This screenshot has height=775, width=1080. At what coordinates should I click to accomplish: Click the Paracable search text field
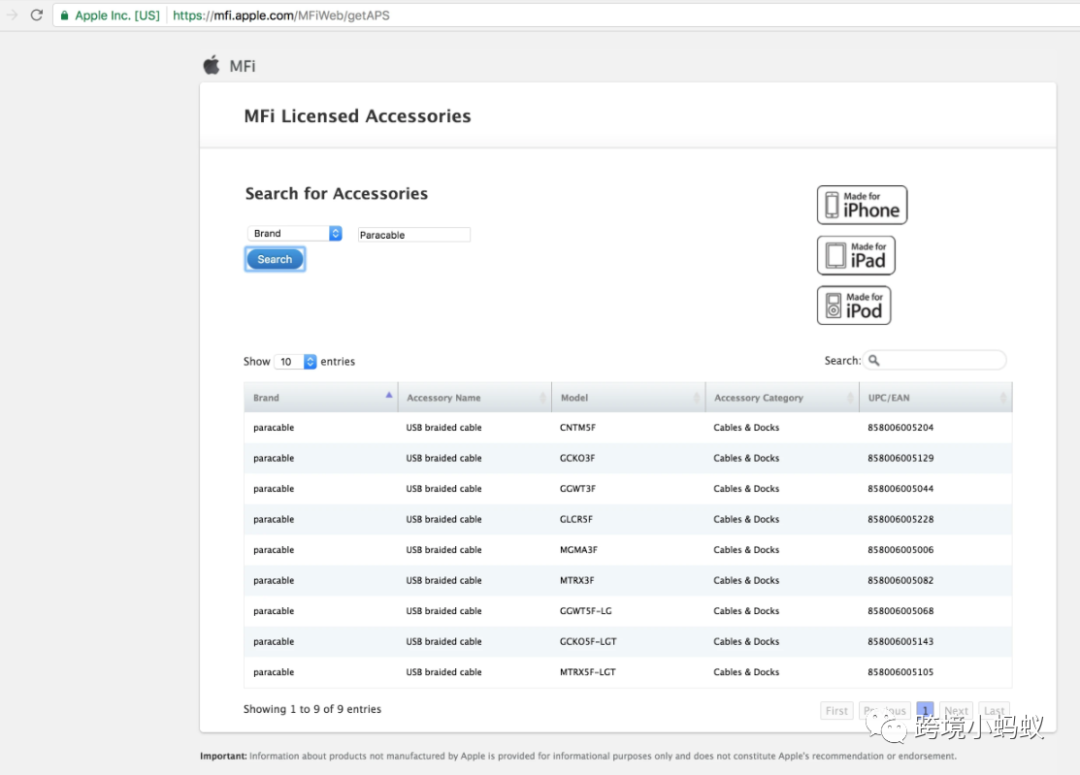414,235
